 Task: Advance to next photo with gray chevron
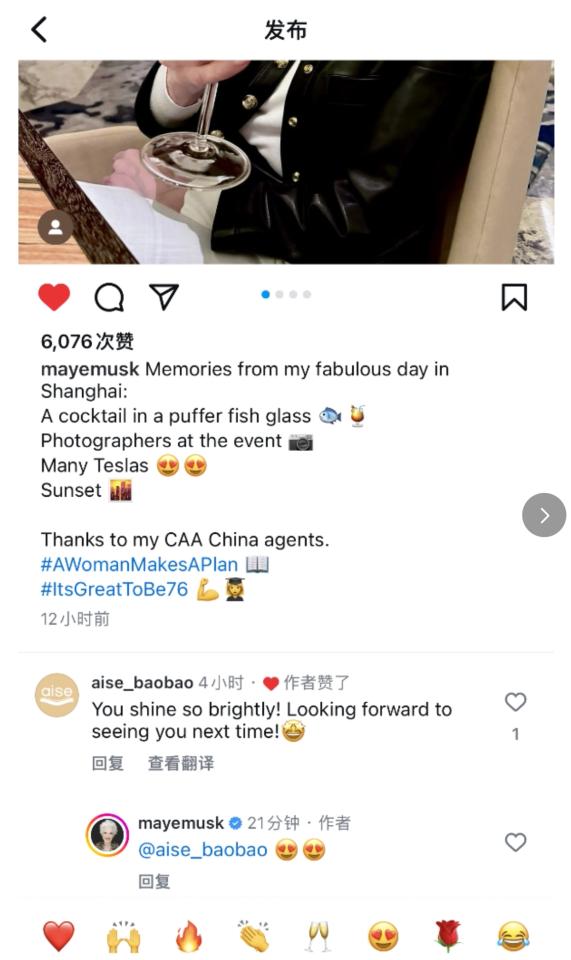coord(543,515)
